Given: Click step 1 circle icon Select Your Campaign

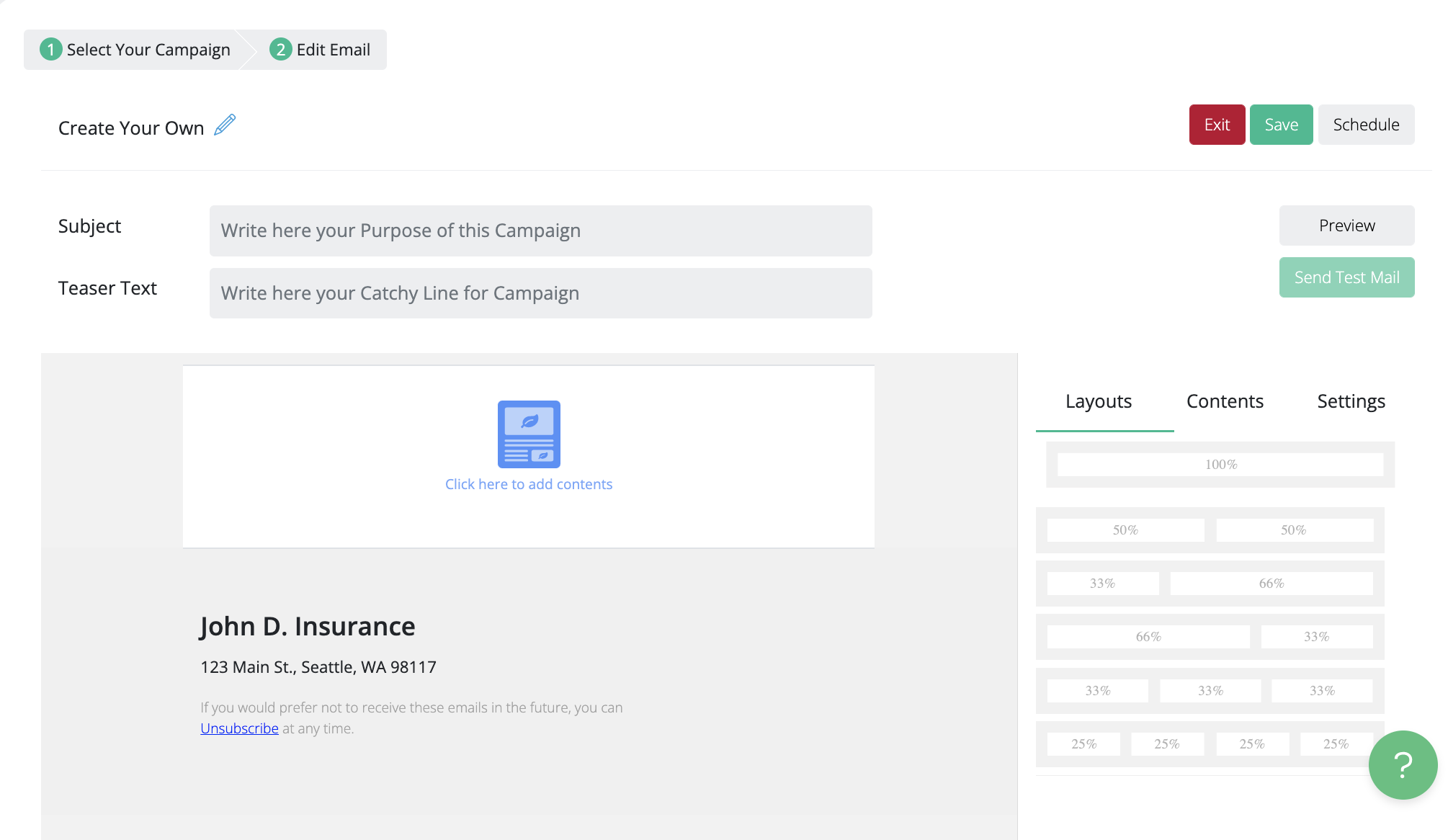Looking at the screenshot, I should tap(50, 49).
